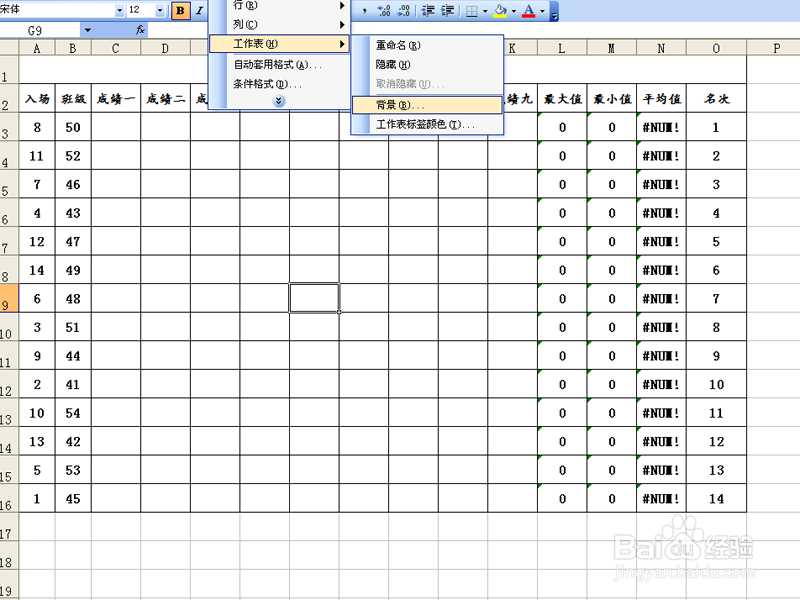Screen dimensions: 800x600
Task: Apply yellow Fill Color bucket
Action: point(501,11)
